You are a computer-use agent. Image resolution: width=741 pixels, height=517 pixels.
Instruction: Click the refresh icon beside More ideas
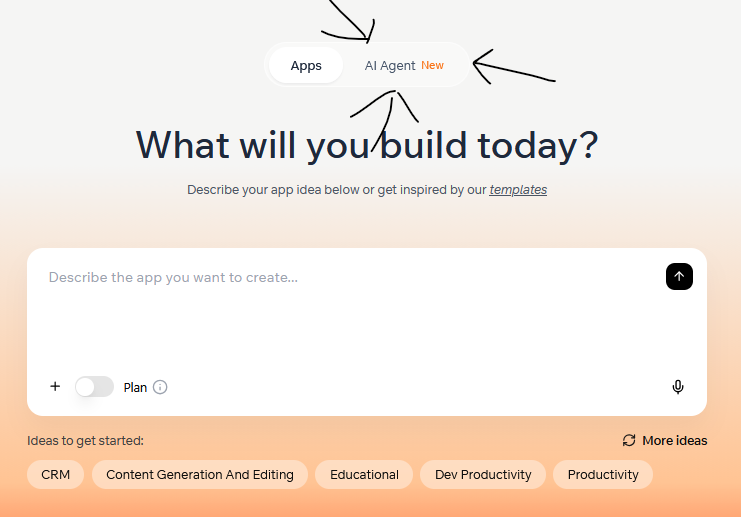coord(629,440)
